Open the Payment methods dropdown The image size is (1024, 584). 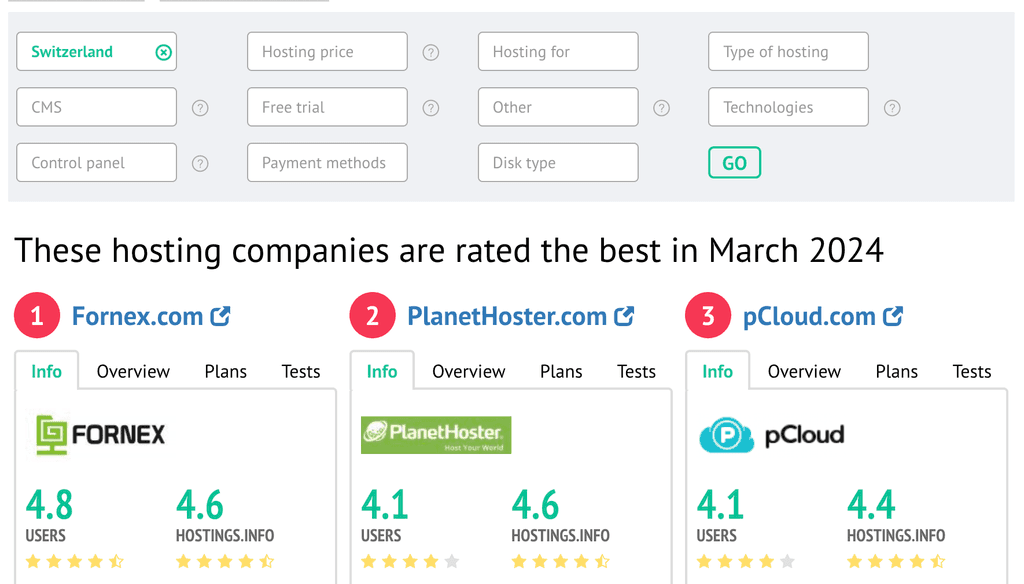pyautogui.click(x=327, y=163)
